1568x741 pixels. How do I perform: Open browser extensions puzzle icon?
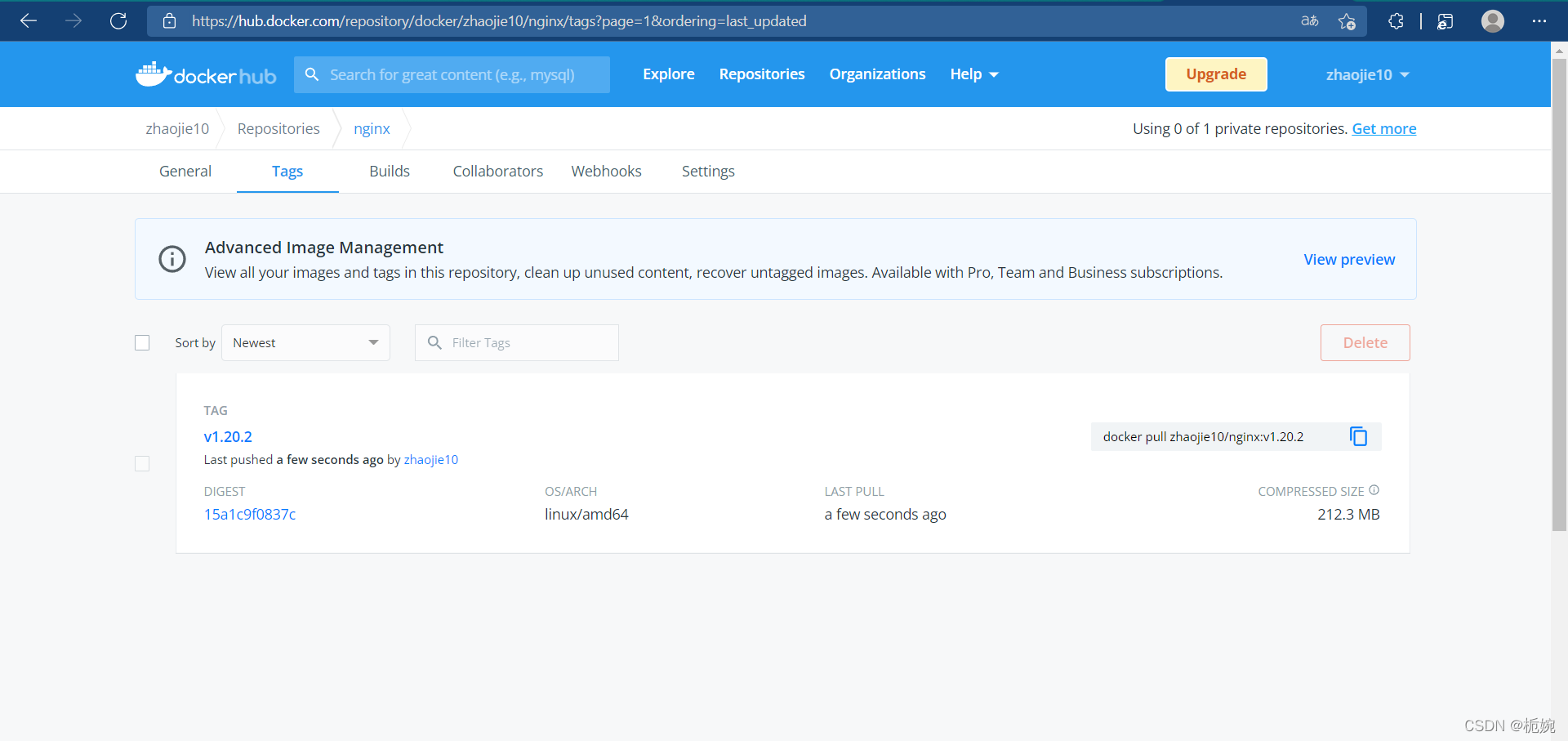coord(1396,21)
